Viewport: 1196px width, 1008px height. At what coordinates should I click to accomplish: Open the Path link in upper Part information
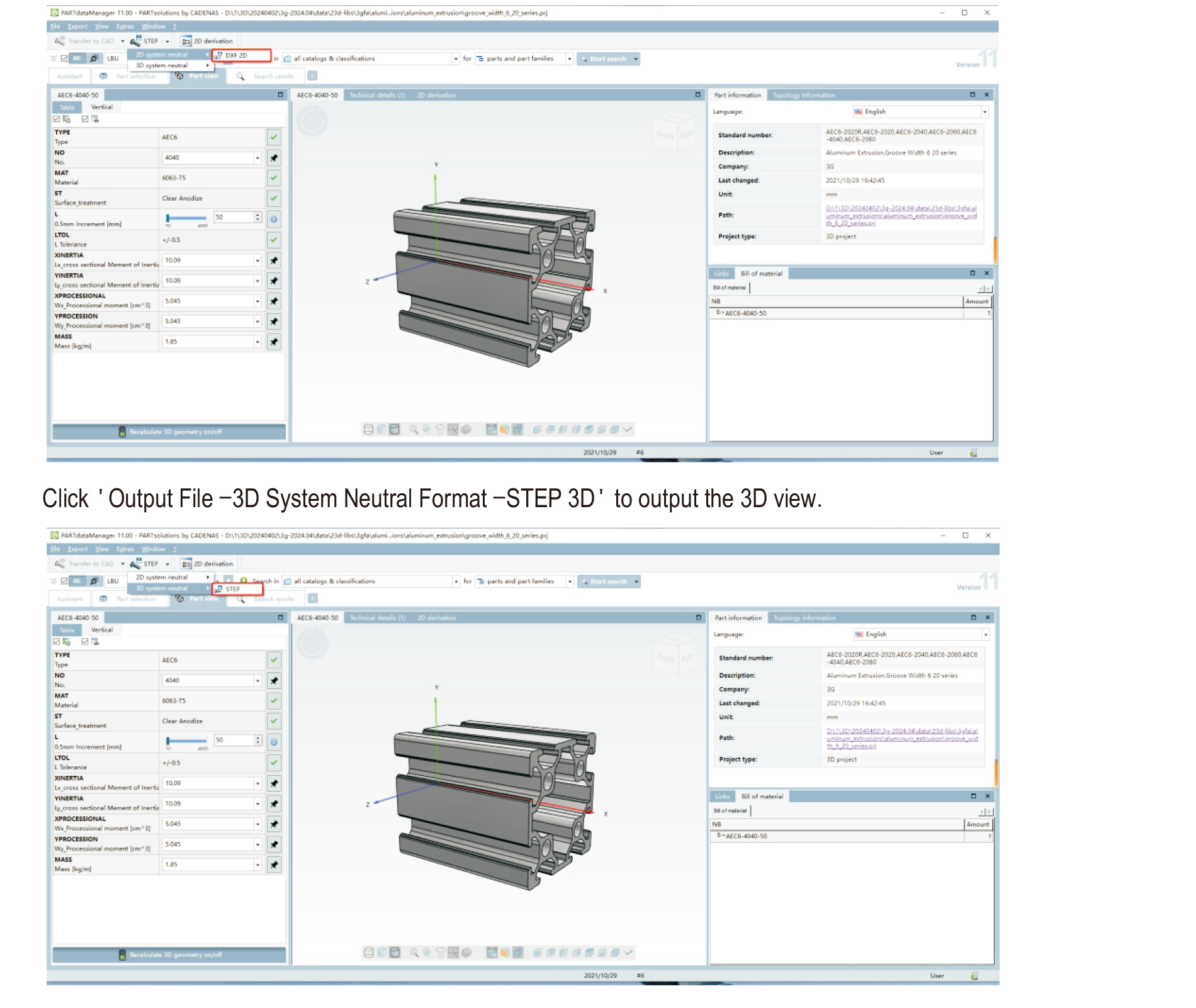tap(901, 216)
